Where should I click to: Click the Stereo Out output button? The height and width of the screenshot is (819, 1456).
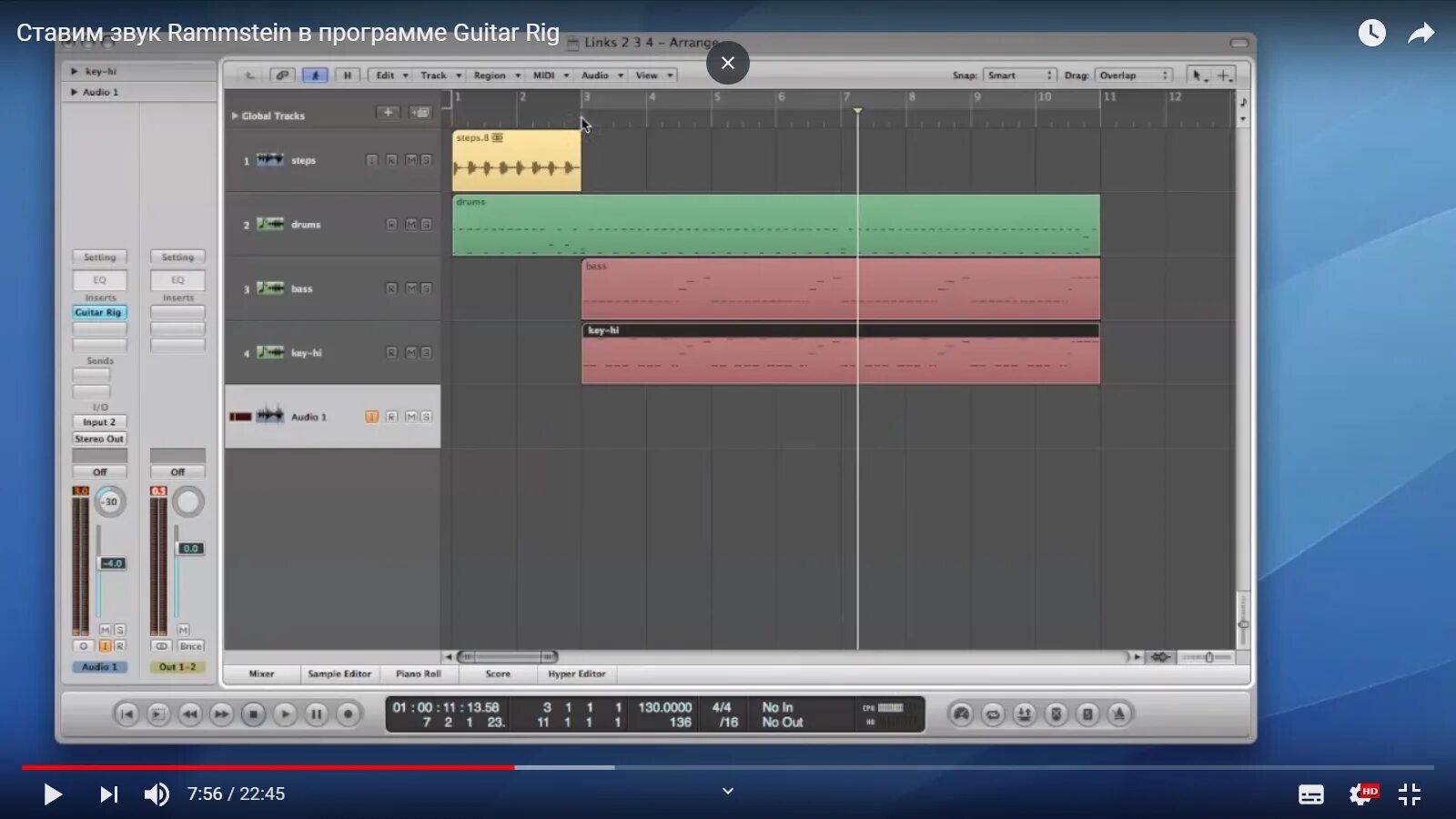point(99,439)
